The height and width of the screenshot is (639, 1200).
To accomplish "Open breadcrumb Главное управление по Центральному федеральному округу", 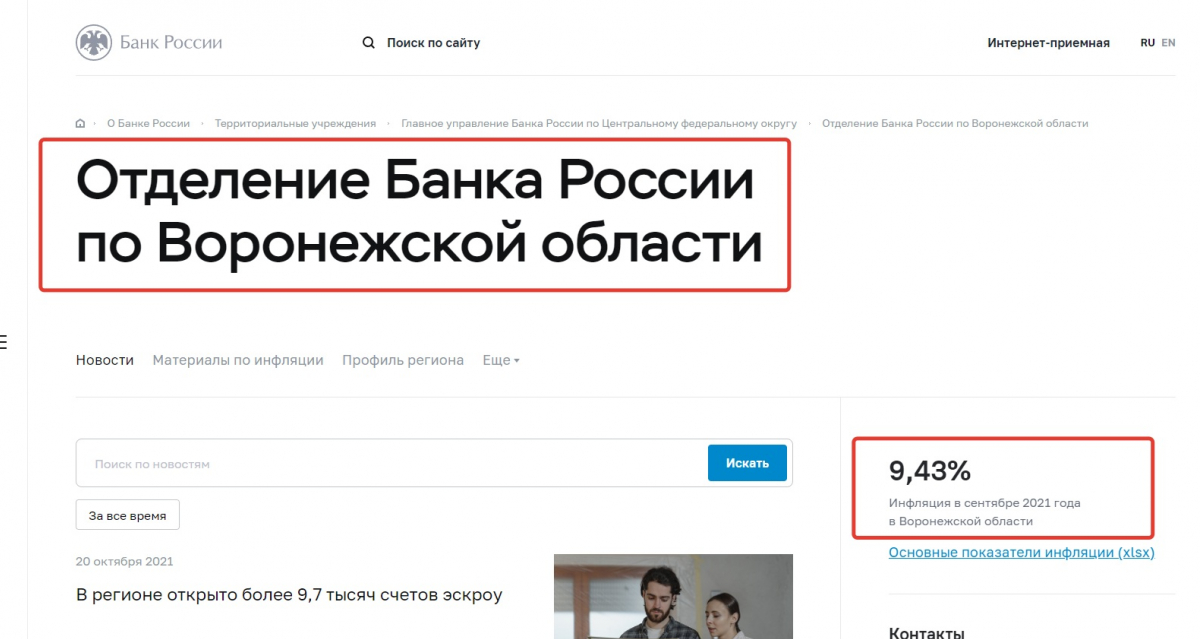I will [599, 123].
